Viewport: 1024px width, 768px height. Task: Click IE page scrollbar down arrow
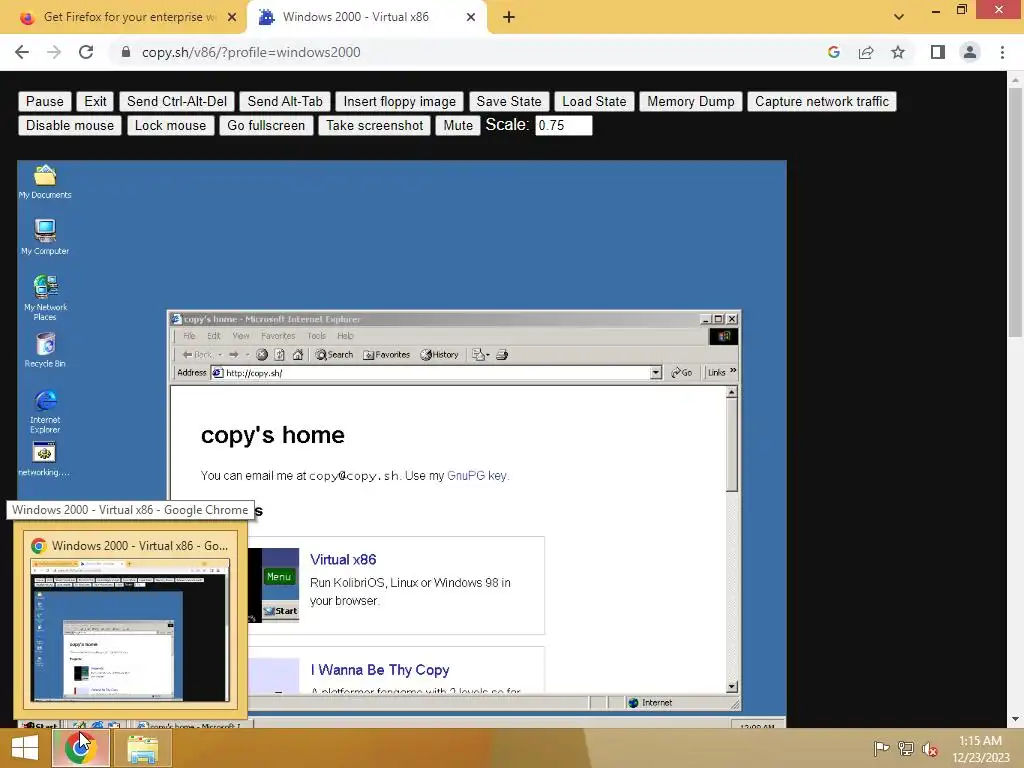(732, 686)
